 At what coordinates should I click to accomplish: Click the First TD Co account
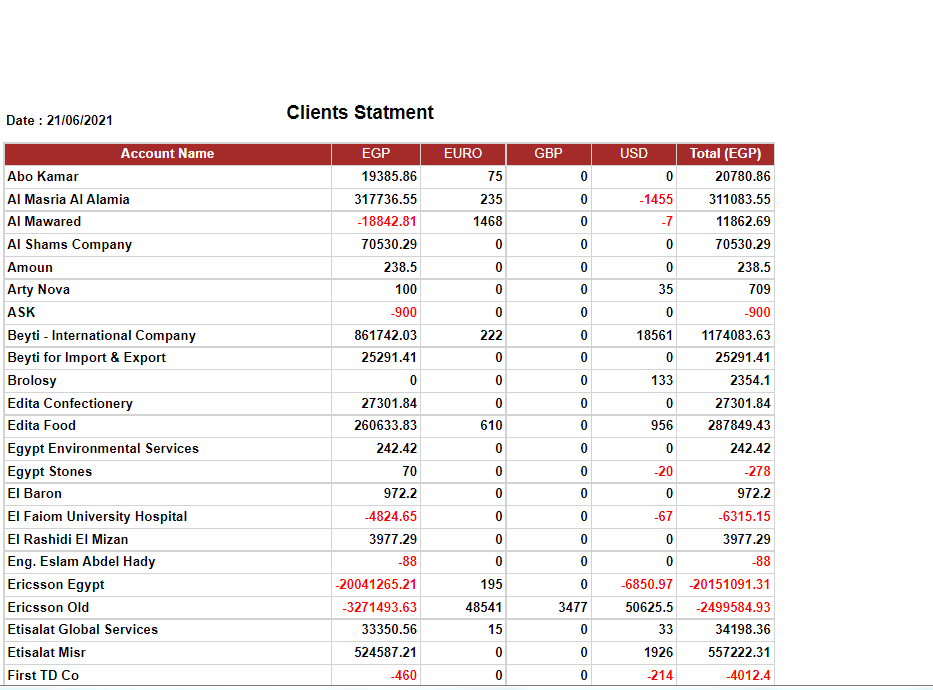point(43,676)
